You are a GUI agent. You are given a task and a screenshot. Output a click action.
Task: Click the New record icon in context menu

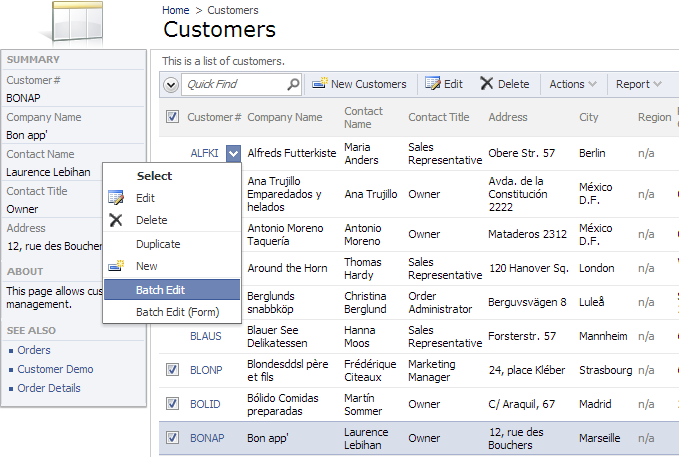(116, 266)
